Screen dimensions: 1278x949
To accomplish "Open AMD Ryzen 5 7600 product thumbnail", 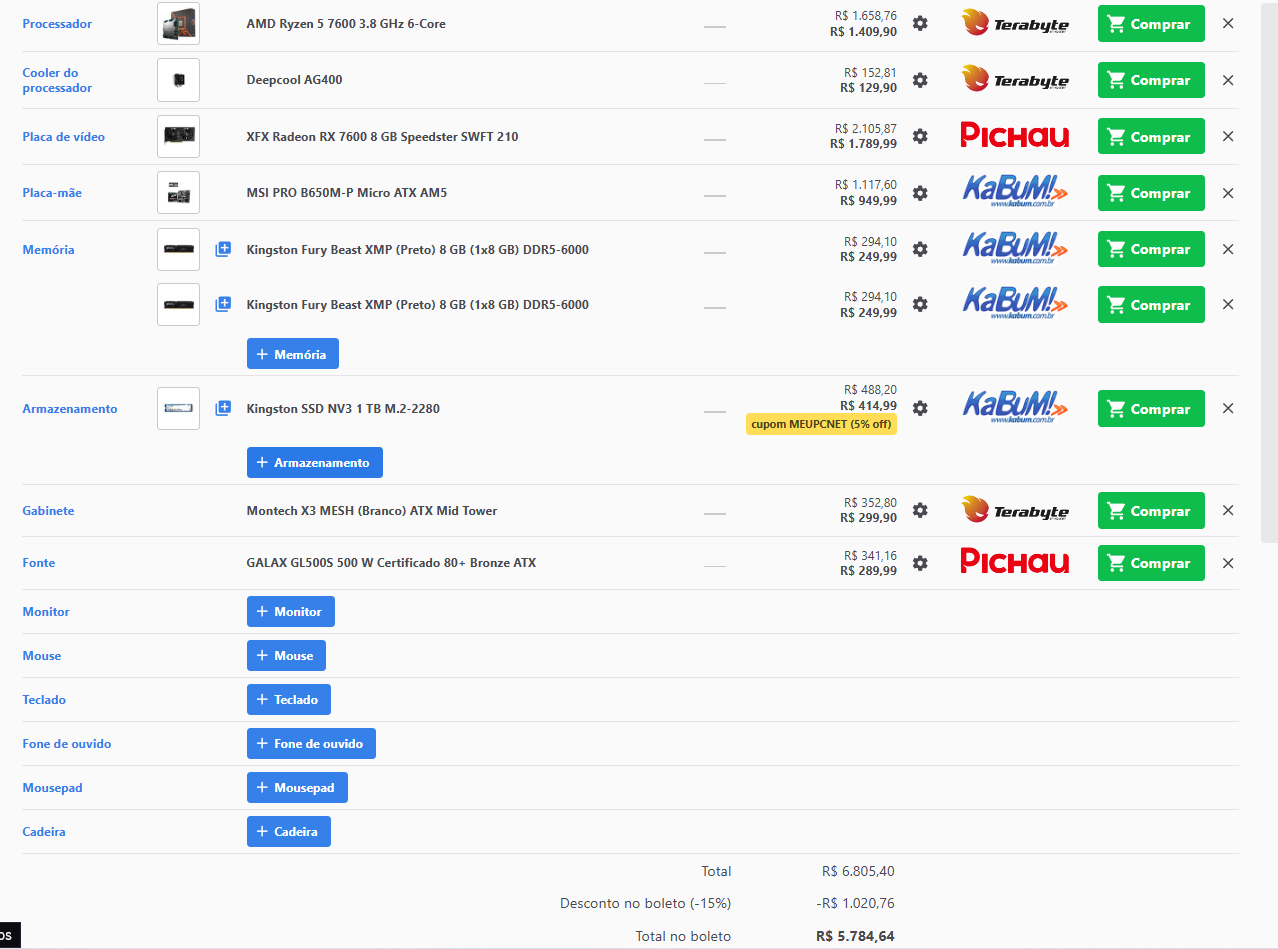I will coord(178,23).
